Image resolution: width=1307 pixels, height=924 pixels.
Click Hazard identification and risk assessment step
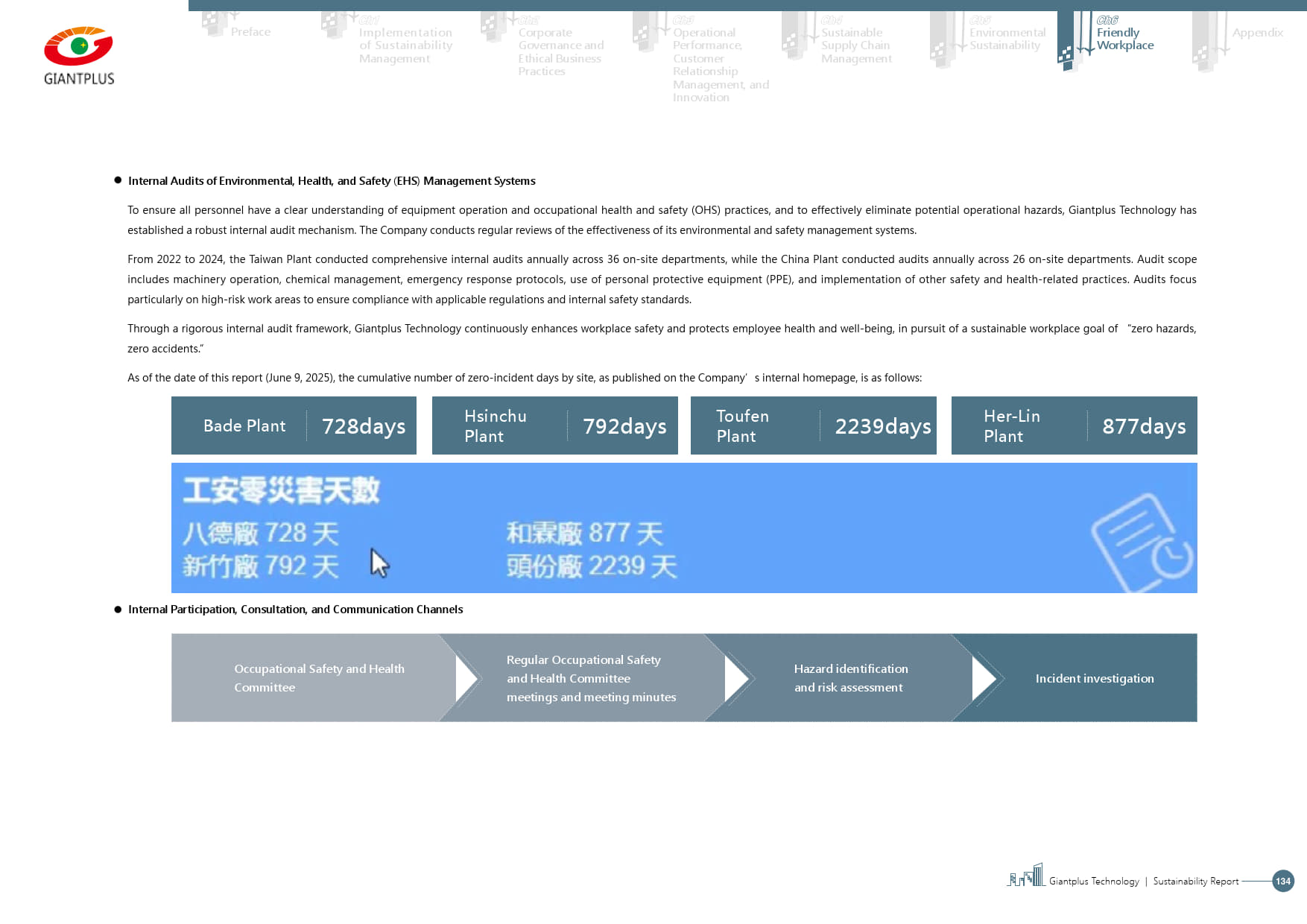(x=850, y=678)
